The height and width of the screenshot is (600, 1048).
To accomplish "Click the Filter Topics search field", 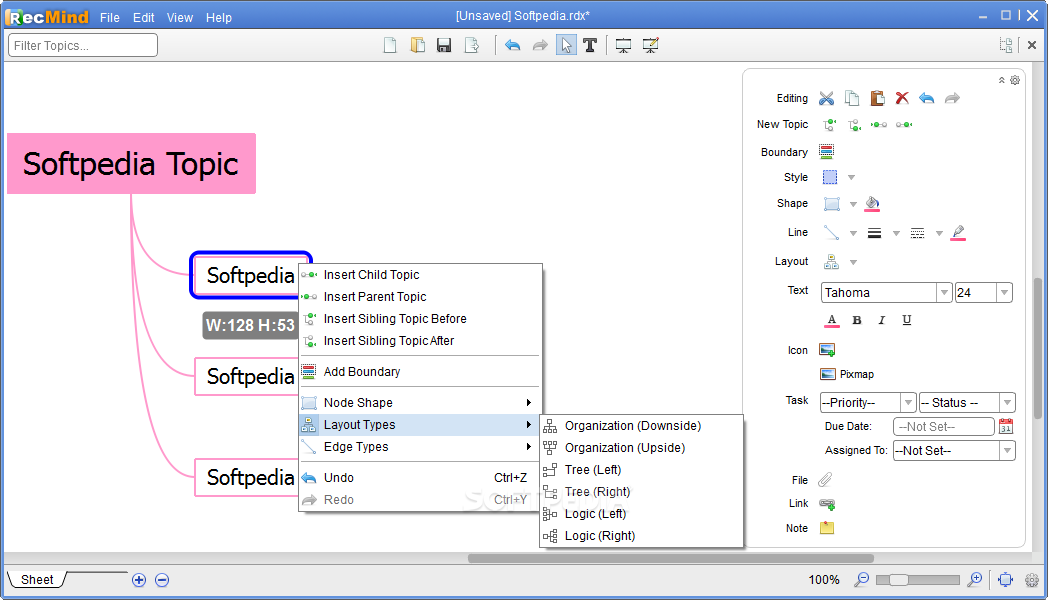I will pos(83,45).
